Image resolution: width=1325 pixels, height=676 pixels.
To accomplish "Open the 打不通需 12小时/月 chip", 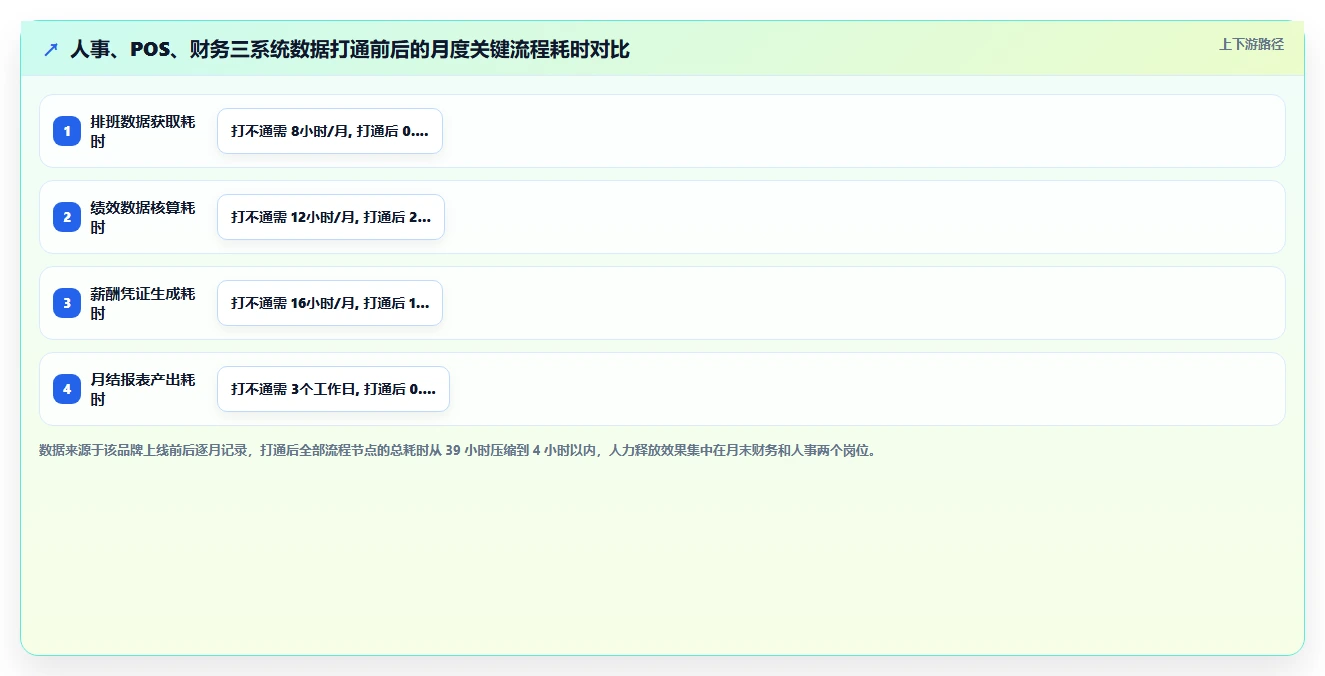I will [331, 217].
